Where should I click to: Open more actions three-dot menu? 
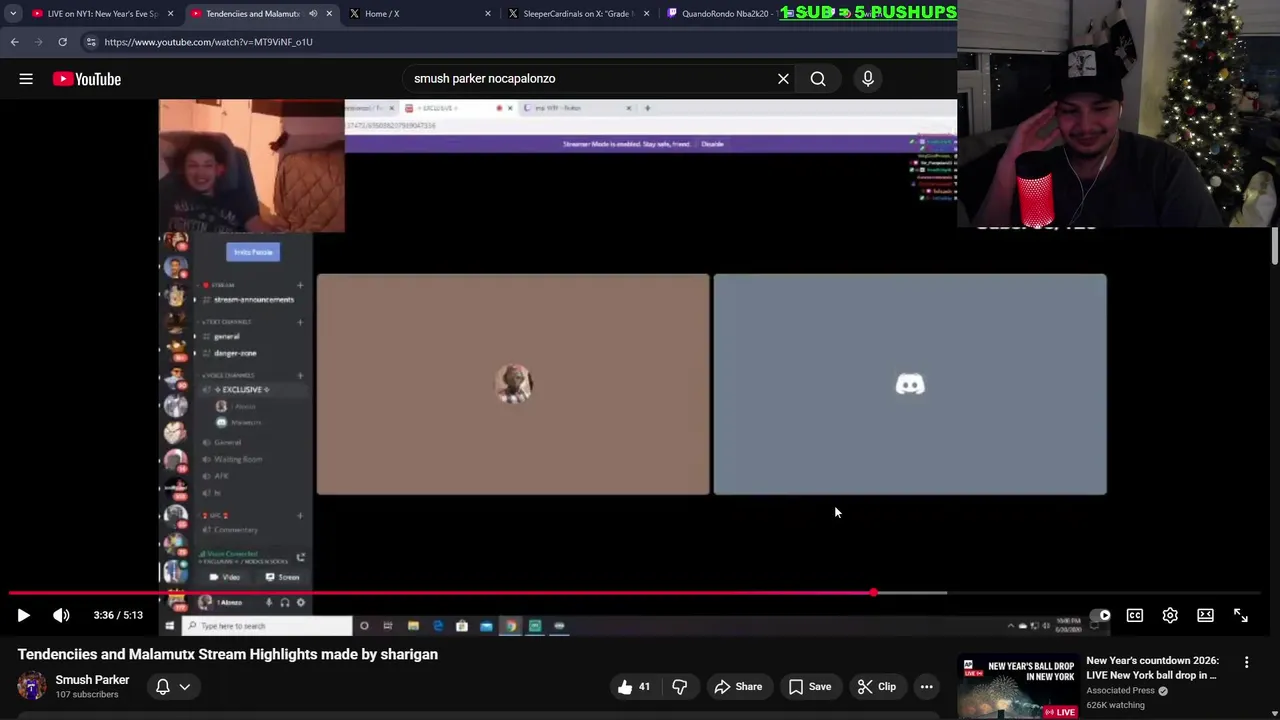pyautogui.click(x=927, y=686)
